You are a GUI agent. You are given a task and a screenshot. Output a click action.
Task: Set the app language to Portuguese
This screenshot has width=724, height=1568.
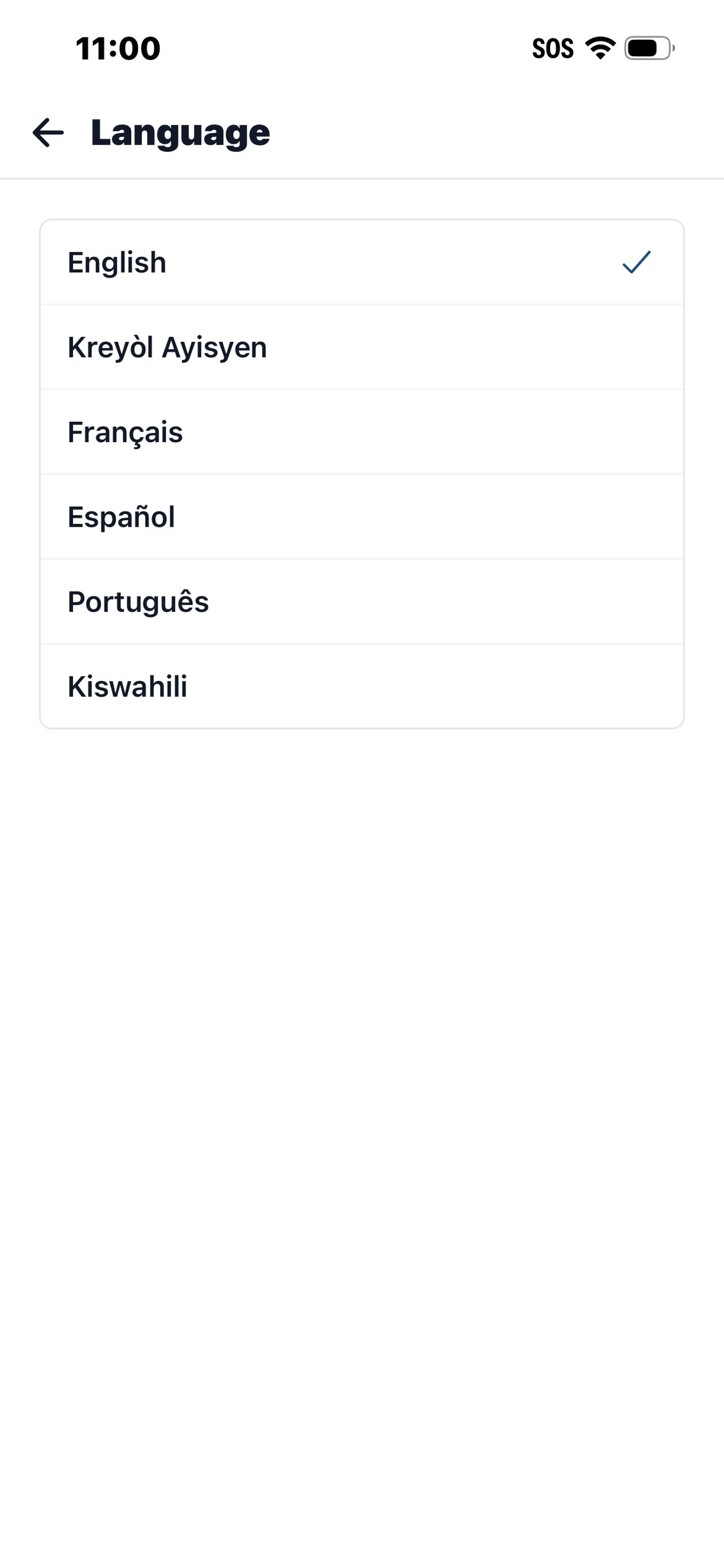(x=362, y=601)
